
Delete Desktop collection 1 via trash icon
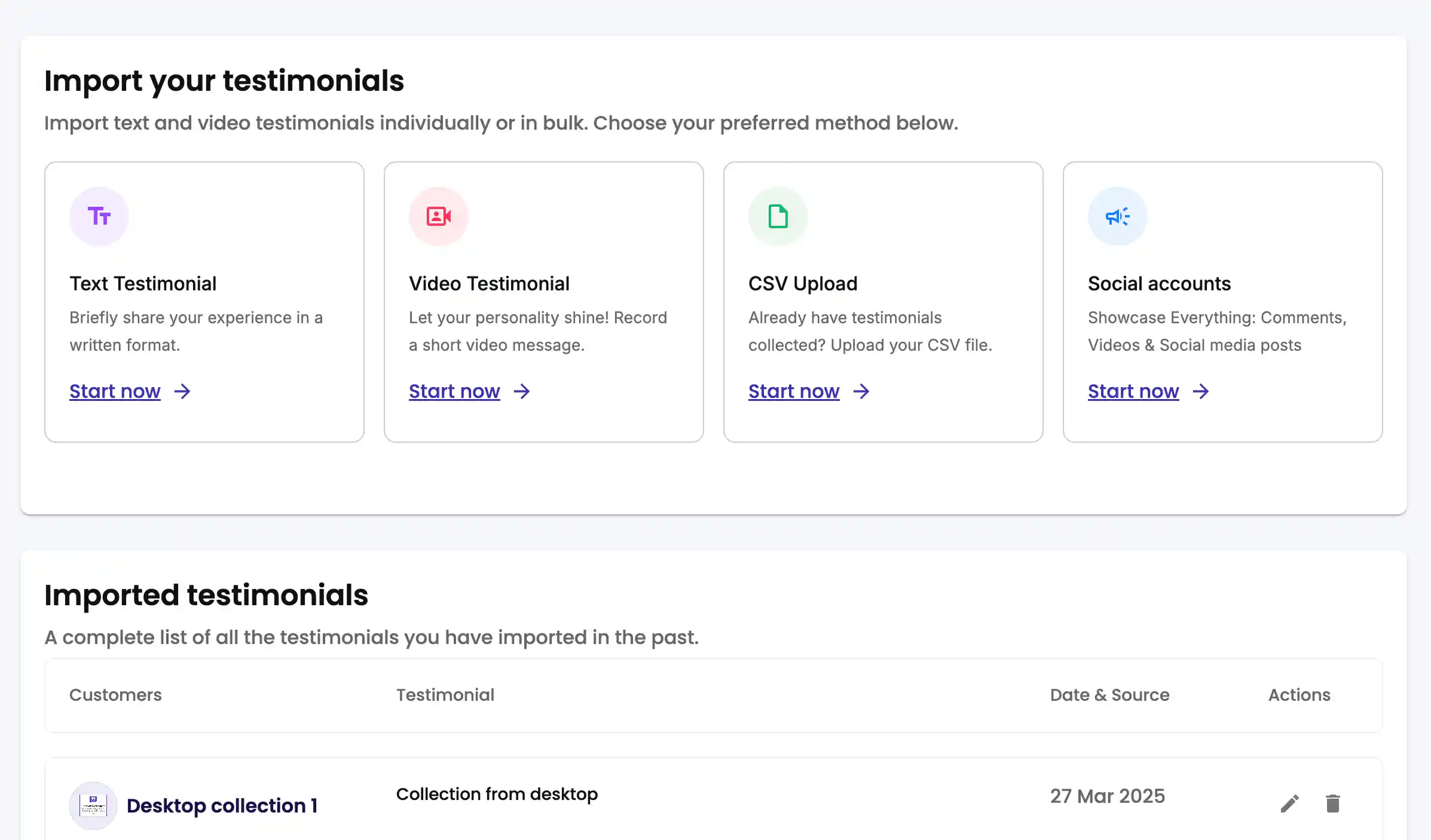pyautogui.click(x=1332, y=803)
